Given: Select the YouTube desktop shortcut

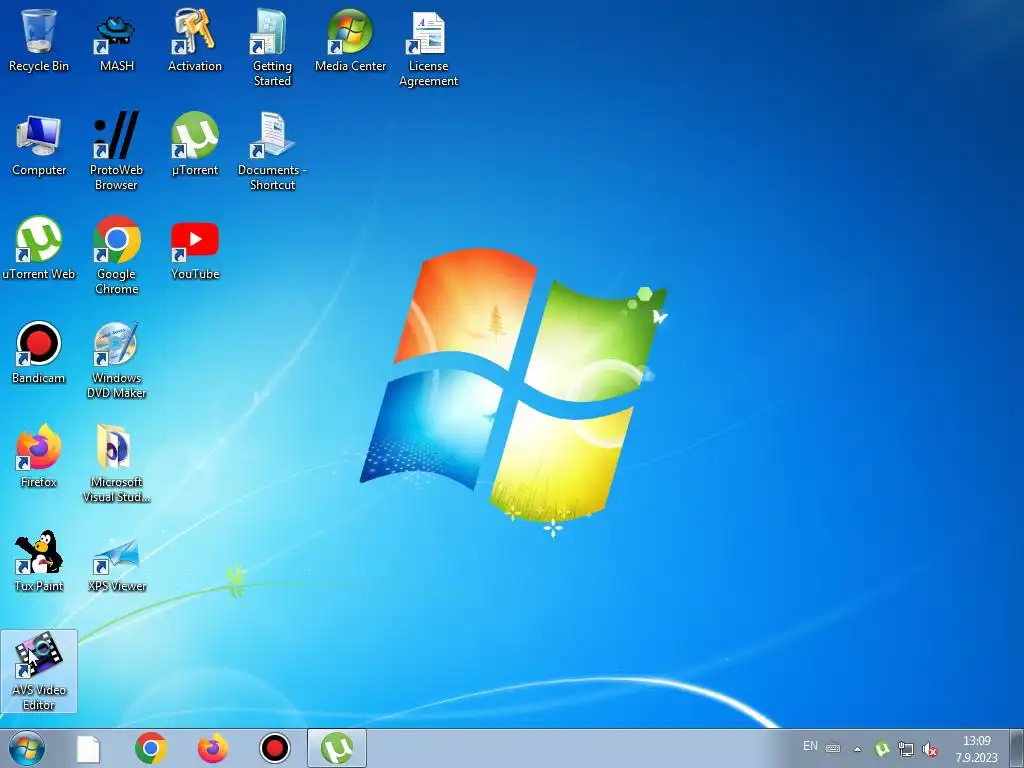Looking at the screenshot, I should pos(195,249).
